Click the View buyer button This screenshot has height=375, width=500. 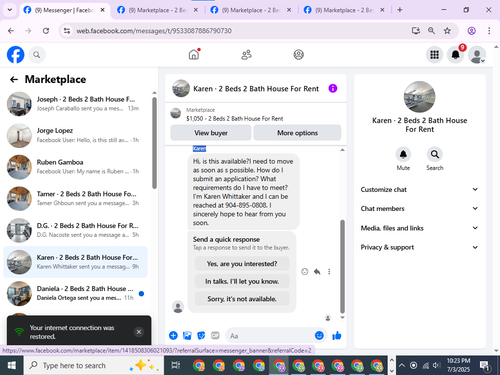click(x=211, y=133)
